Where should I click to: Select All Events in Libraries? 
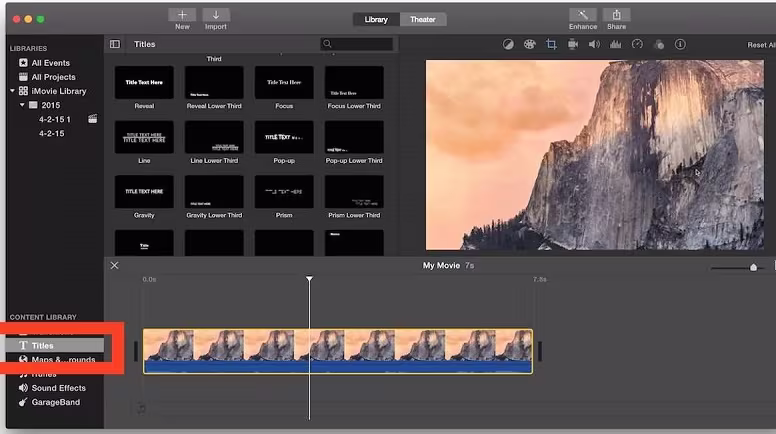pyautogui.click(x=50, y=63)
